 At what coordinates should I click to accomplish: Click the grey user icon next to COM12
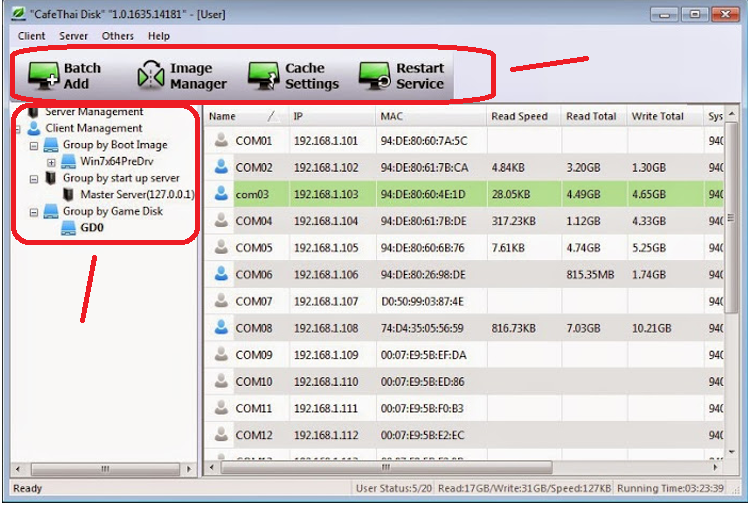pyautogui.click(x=221, y=434)
